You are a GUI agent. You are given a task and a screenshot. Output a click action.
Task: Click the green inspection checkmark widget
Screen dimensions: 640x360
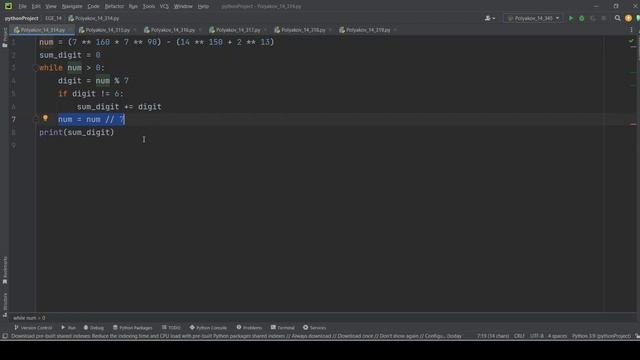click(x=631, y=41)
